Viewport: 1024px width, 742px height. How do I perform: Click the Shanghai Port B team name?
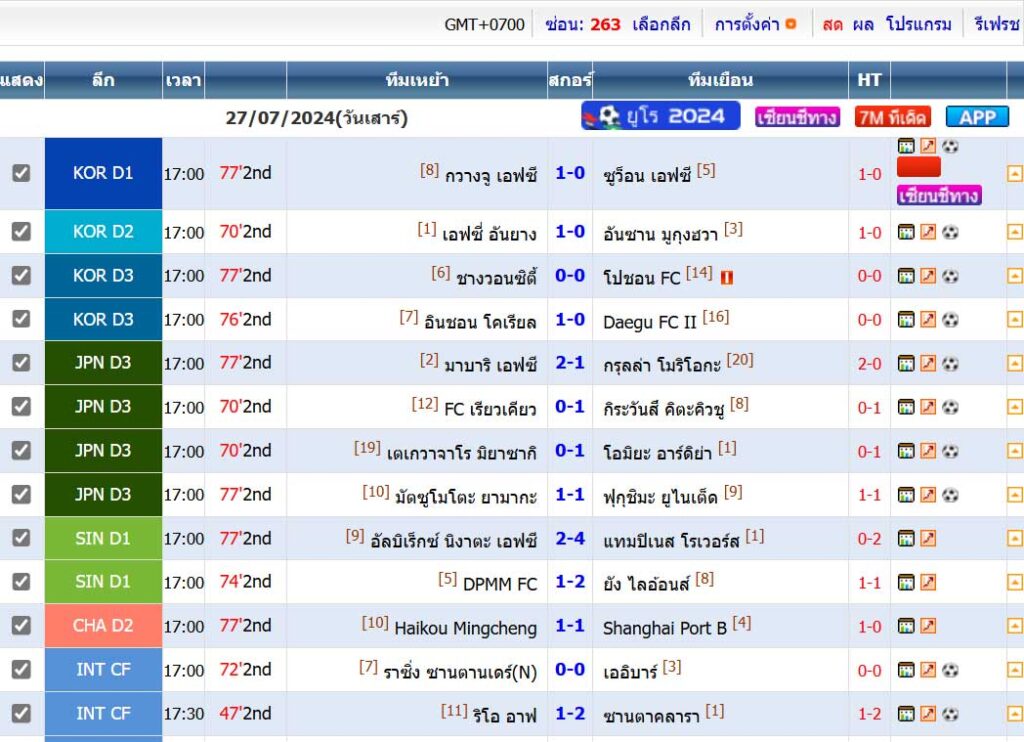tap(664, 628)
